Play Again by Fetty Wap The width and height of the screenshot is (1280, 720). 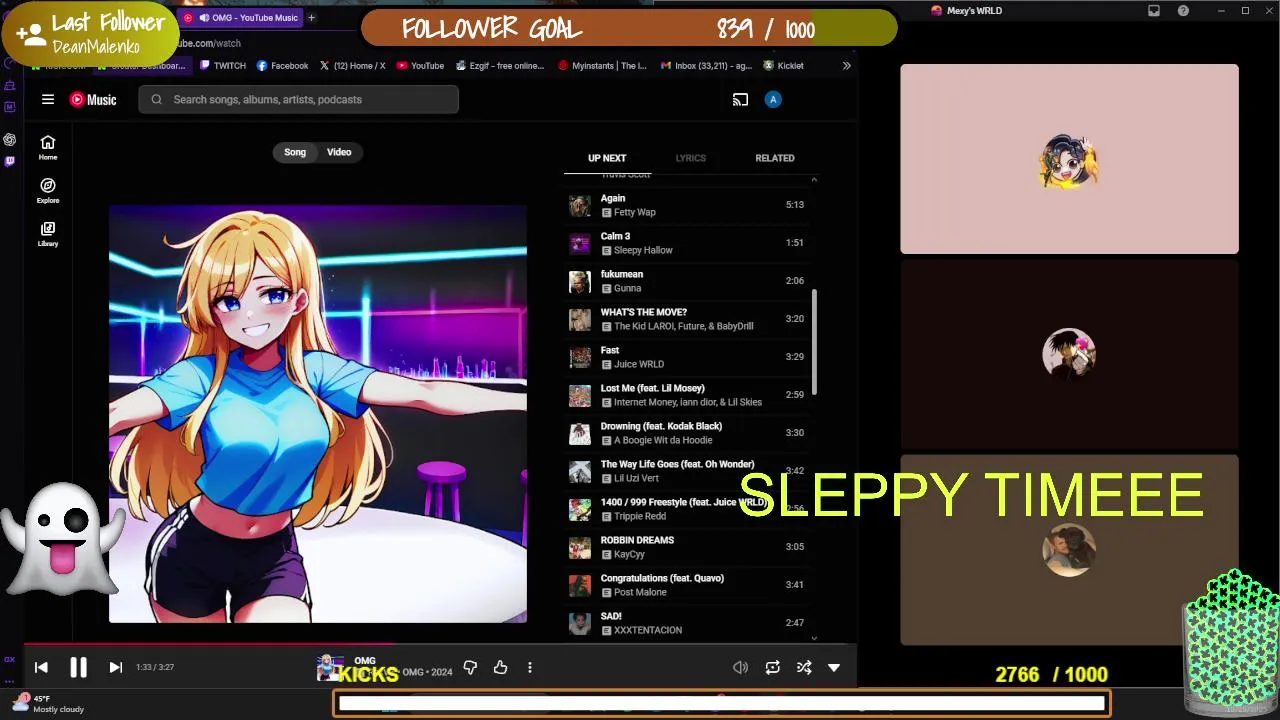tap(686, 205)
